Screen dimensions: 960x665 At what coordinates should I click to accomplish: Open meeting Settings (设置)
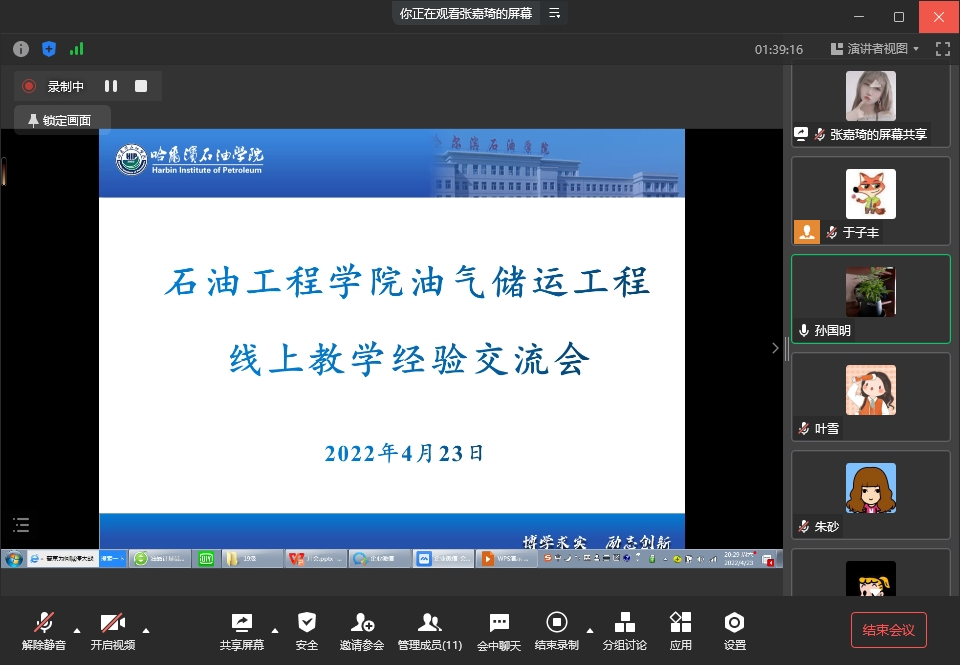[735, 630]
